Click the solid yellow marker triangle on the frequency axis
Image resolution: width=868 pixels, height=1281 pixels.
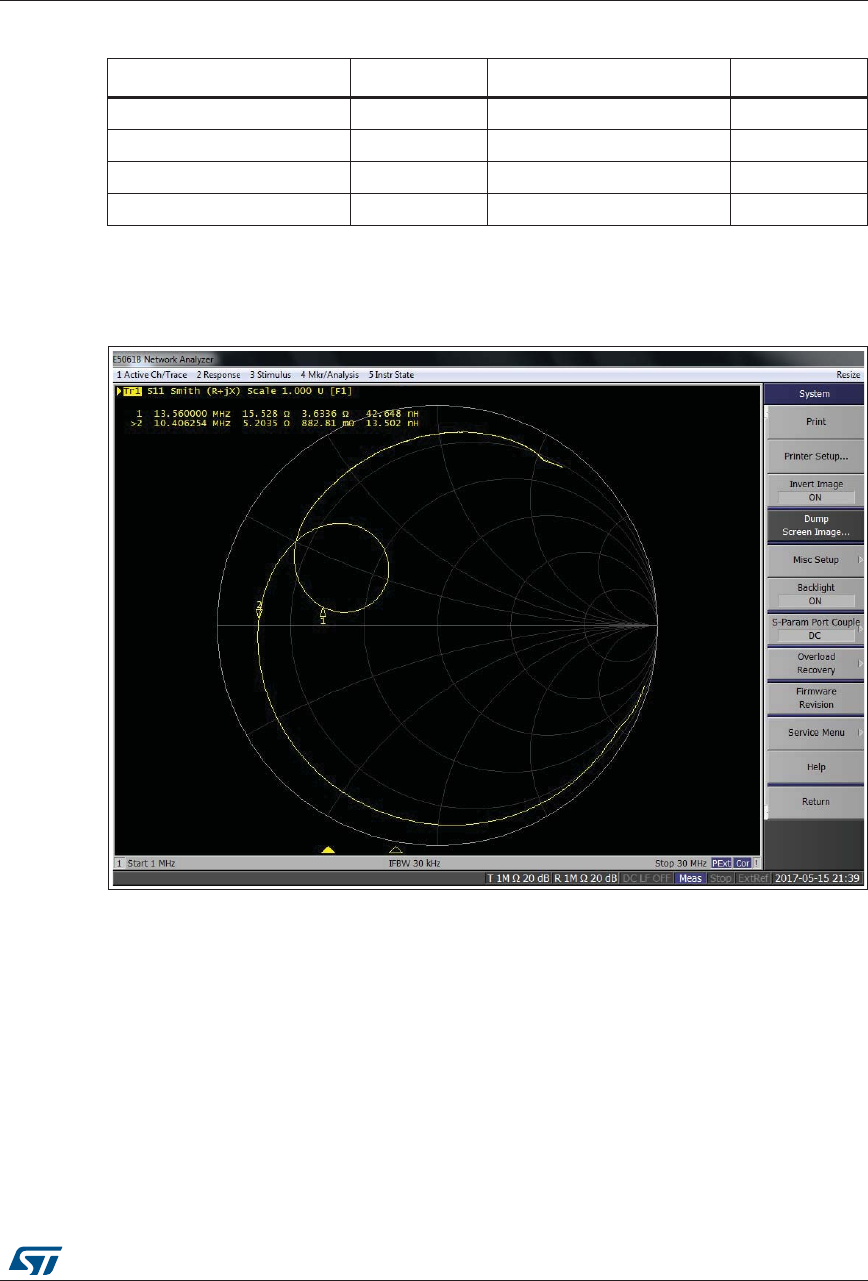(327, 850)
